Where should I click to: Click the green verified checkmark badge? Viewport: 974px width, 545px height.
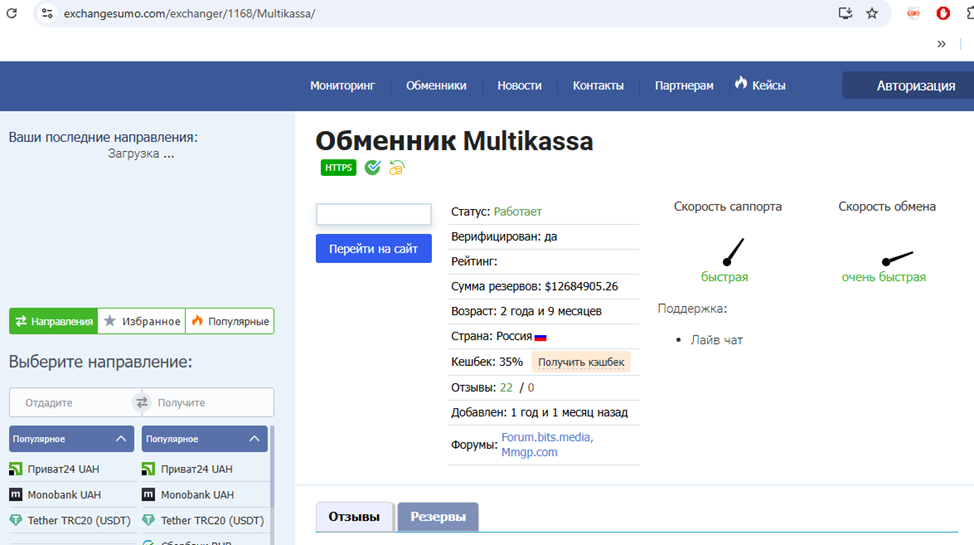(x=373, y=168)
